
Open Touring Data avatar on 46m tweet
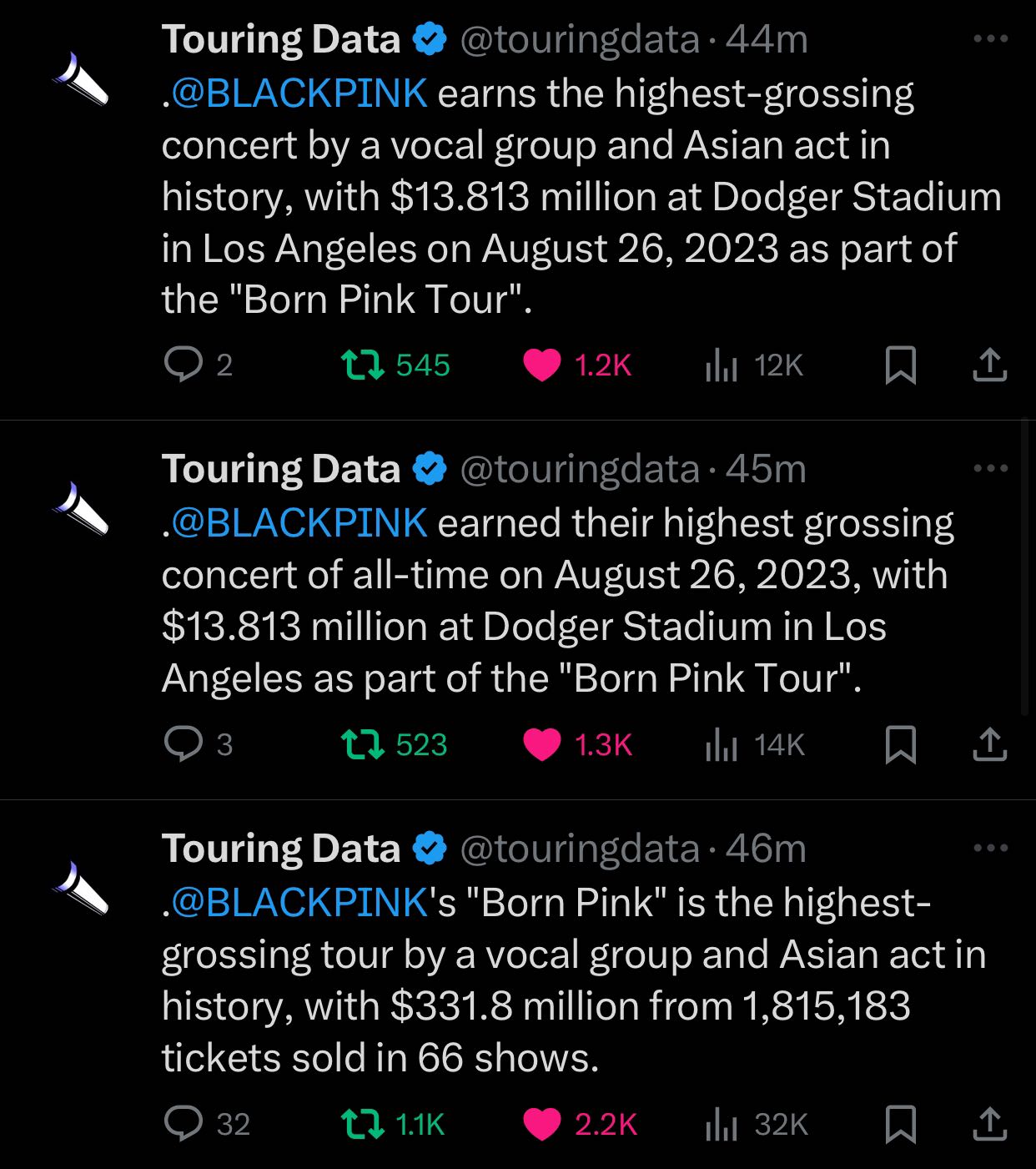click(x=81, y=888)
